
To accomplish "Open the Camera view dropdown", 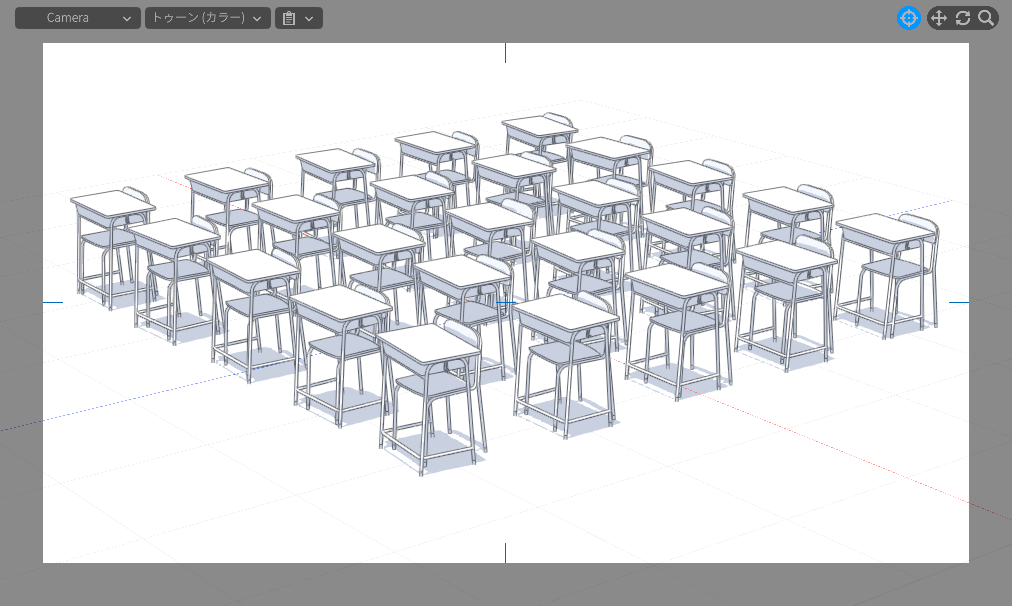I will 77,18.
